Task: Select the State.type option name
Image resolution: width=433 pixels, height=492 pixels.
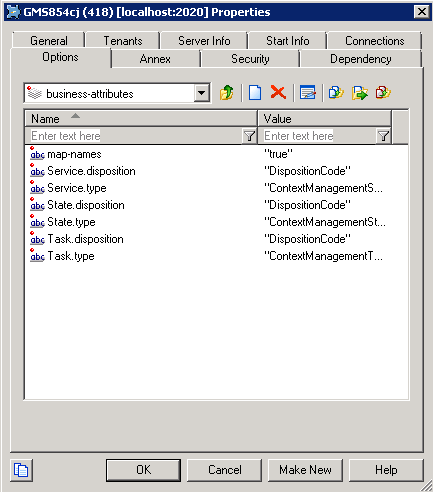Action: click(x=71, y=222)
